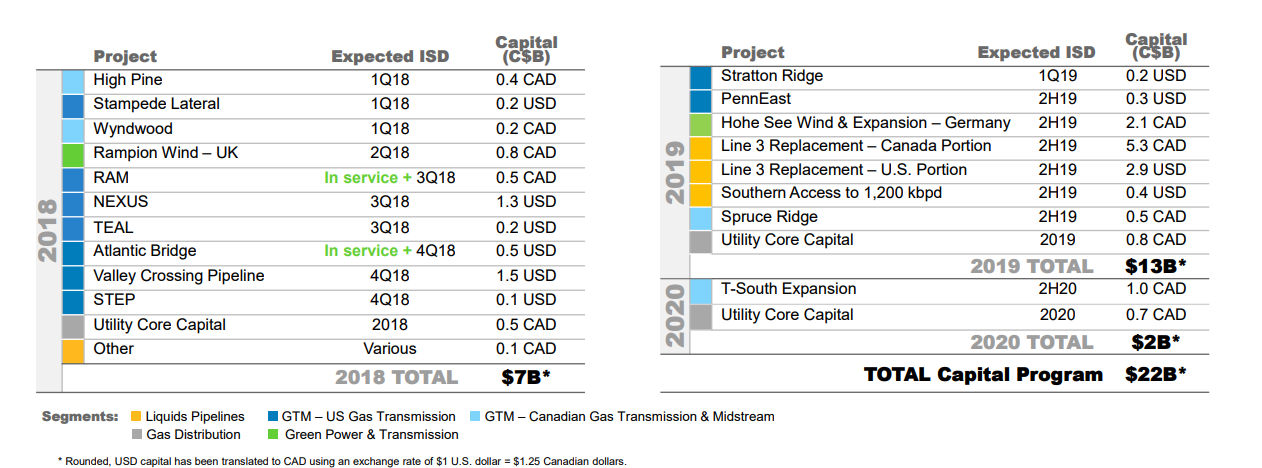1262x468 pixels.
Task: Select the '$22B*' total program value
Action: pyautogui.click(x=1155, y=375)
